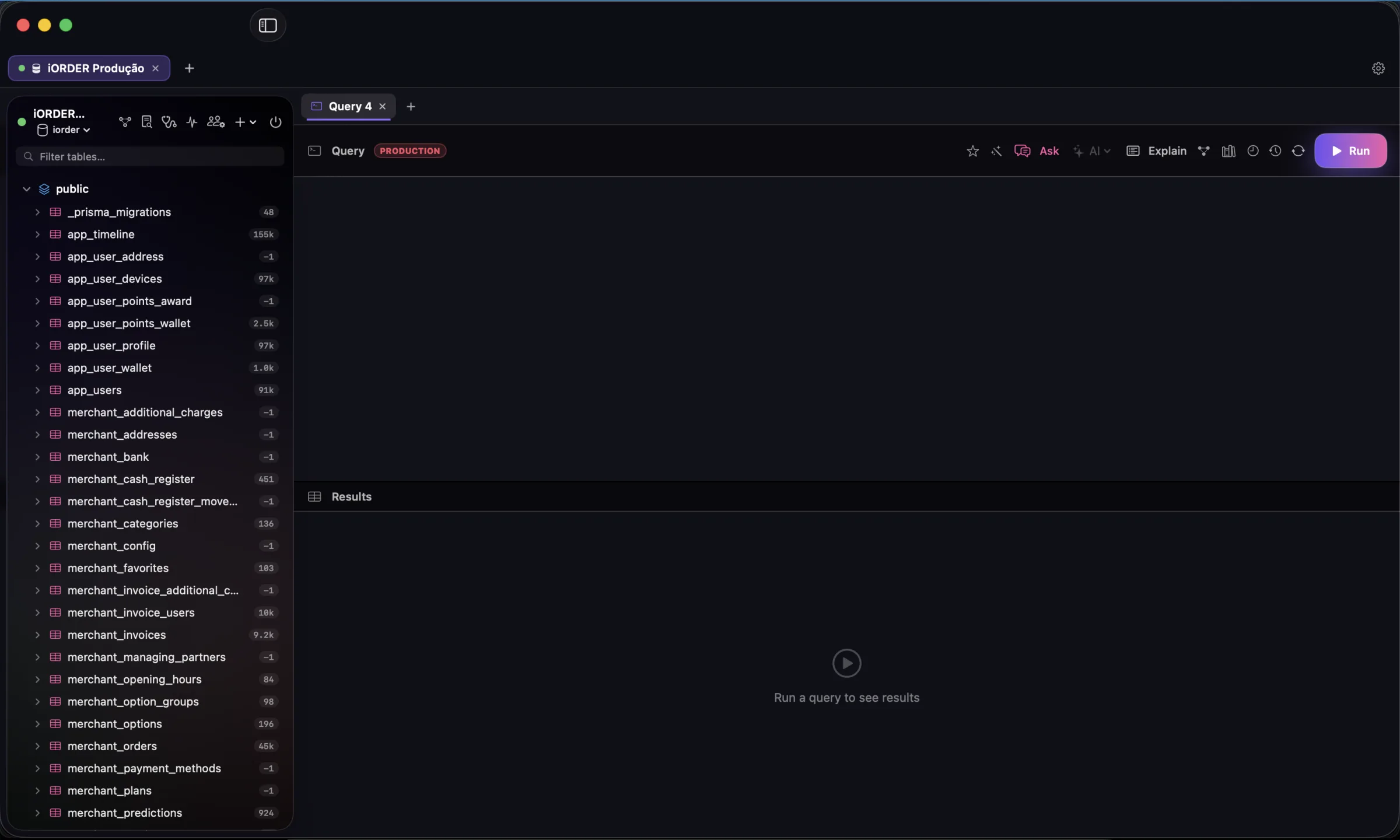Viewport: 1400px width, 840px height.
Task: Expand the app_users table chevron
Action: coord(37,390)
